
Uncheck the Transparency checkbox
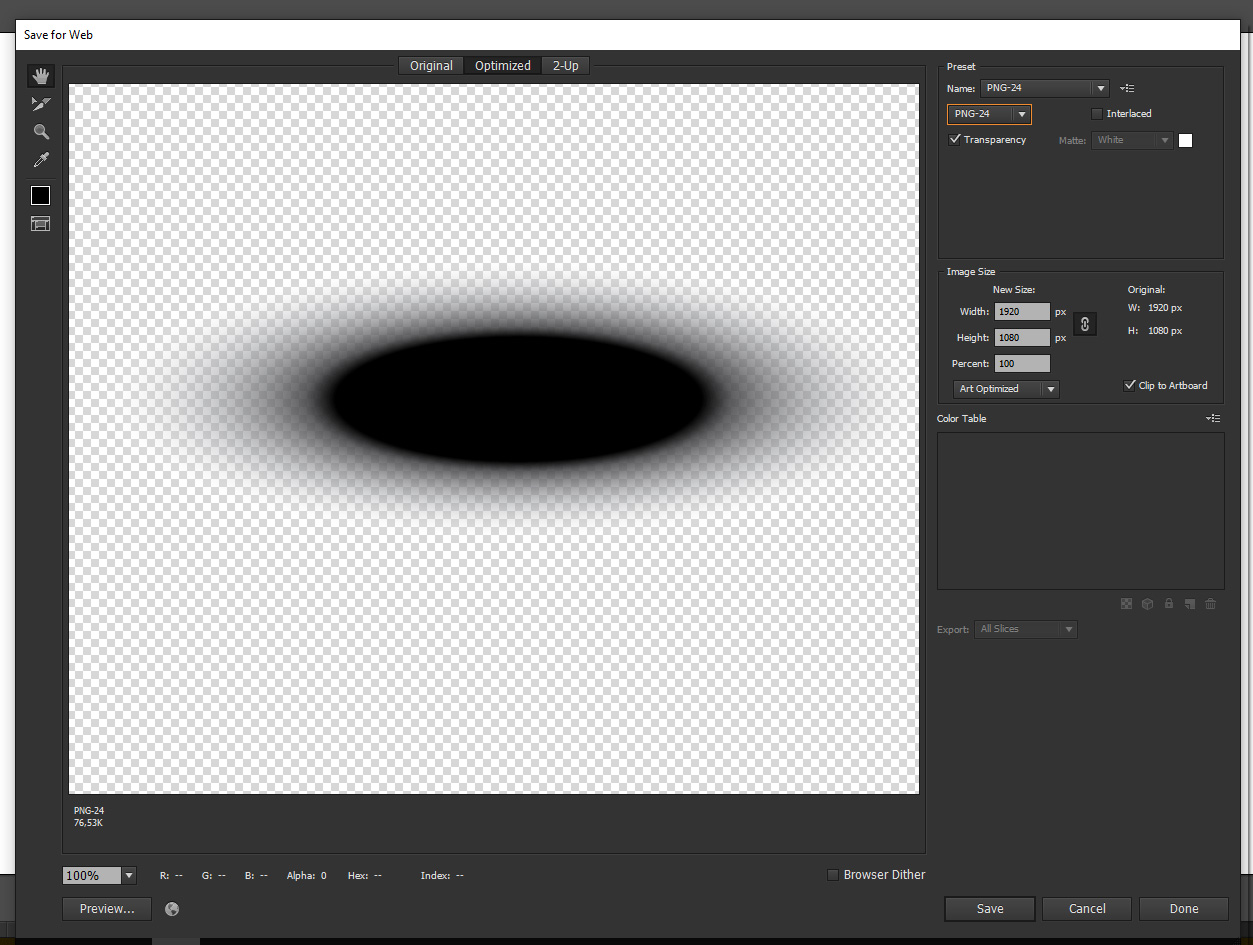pyautogui.click(x=955, y=140)
